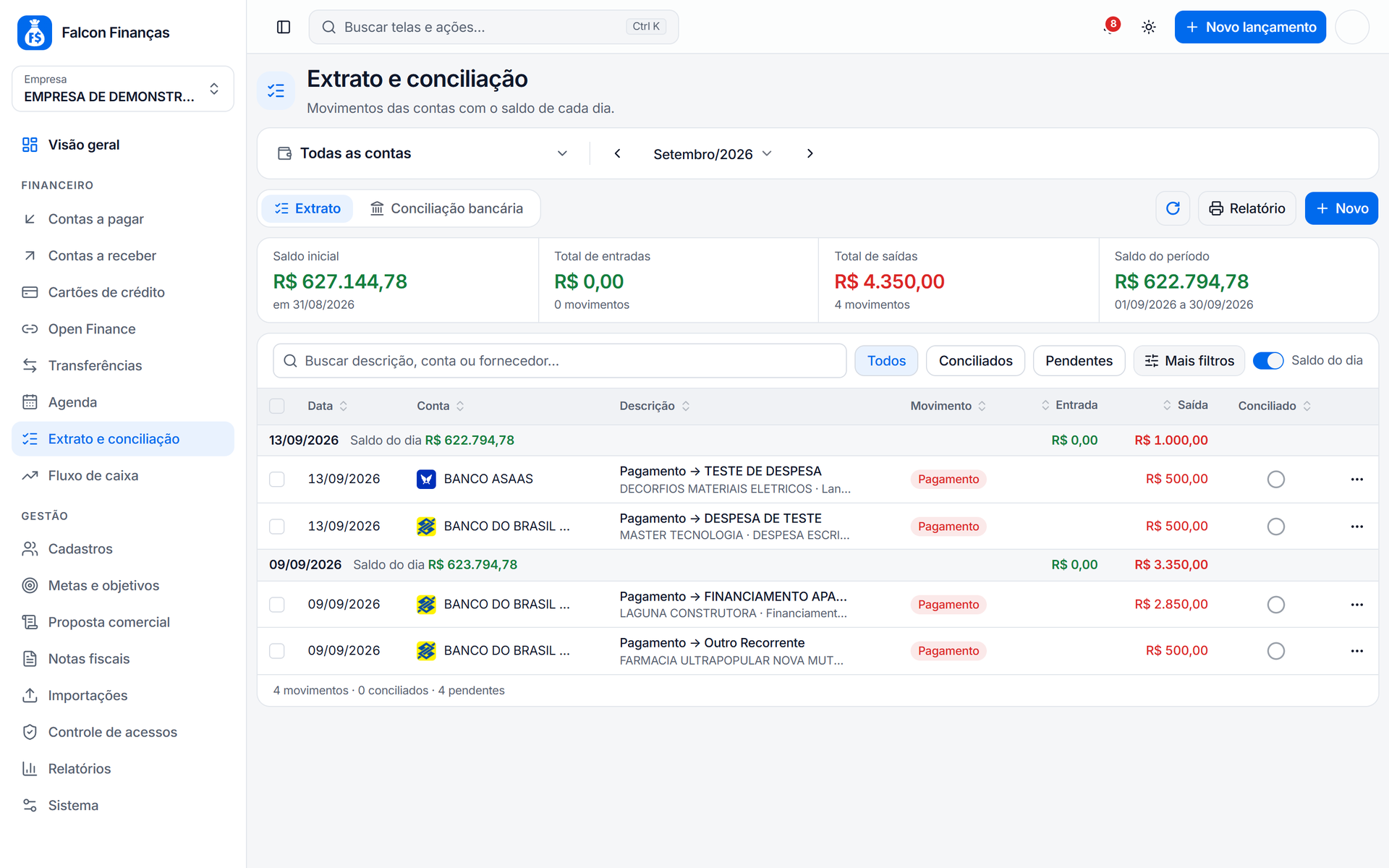
Task: Check the select-all checkbox in table header
Action: pos(277,406)
